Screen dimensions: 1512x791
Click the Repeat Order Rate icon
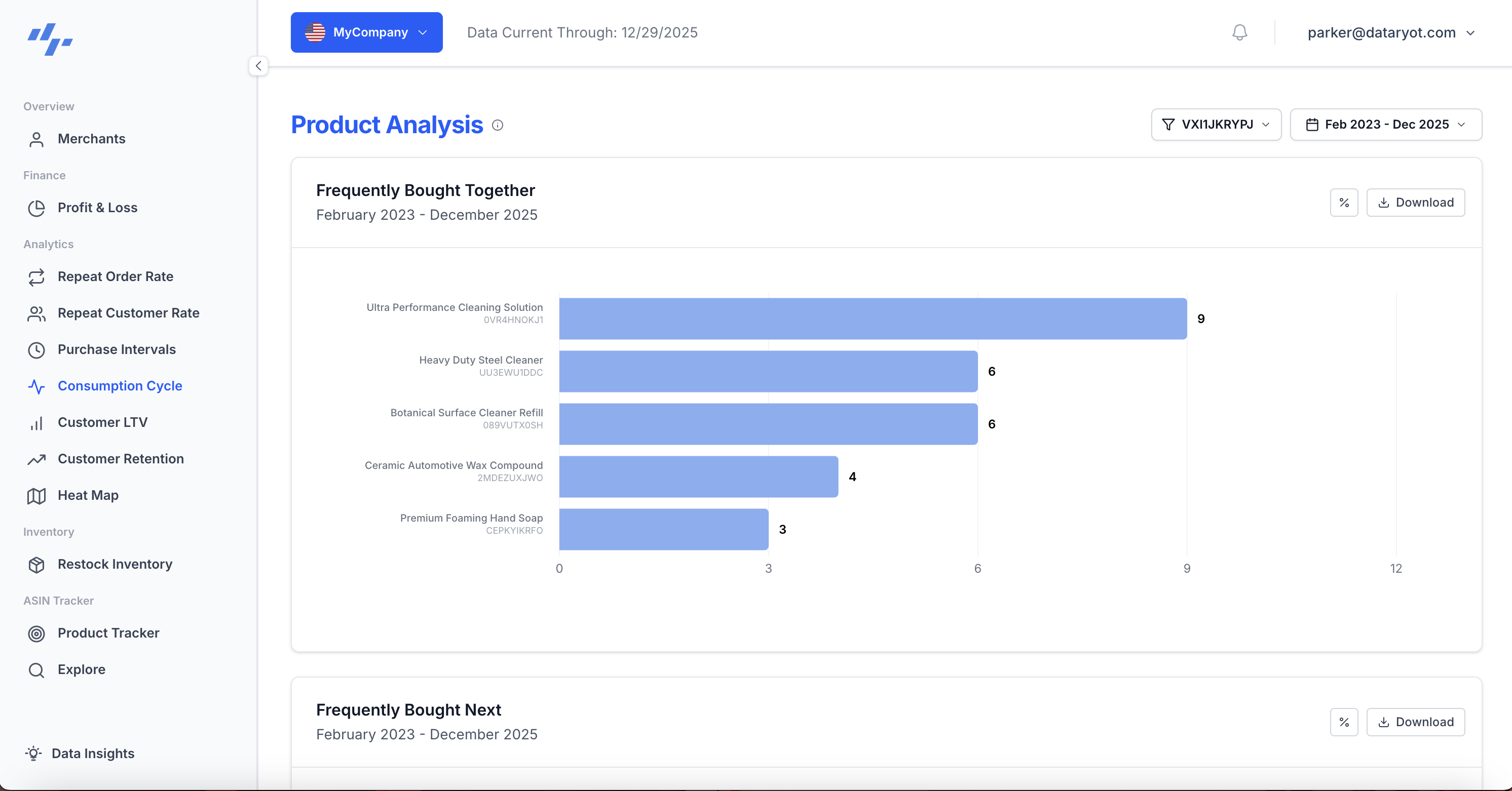[36, 277]
